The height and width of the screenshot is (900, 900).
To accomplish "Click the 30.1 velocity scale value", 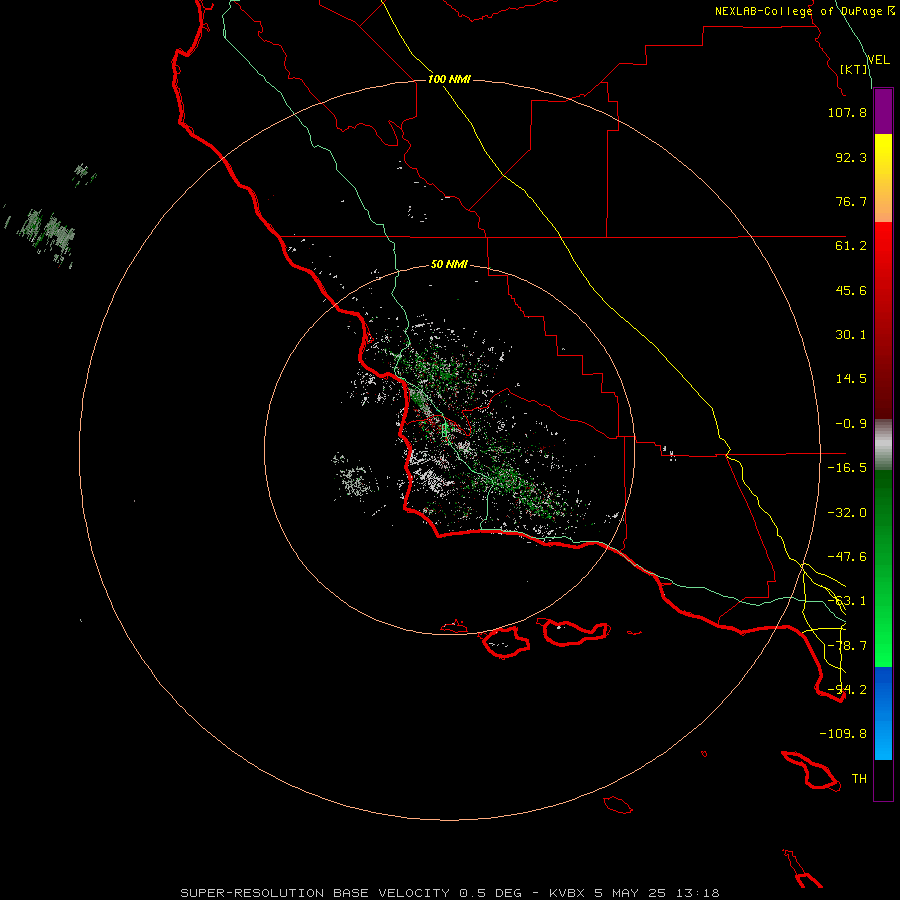I will [851, 335].
